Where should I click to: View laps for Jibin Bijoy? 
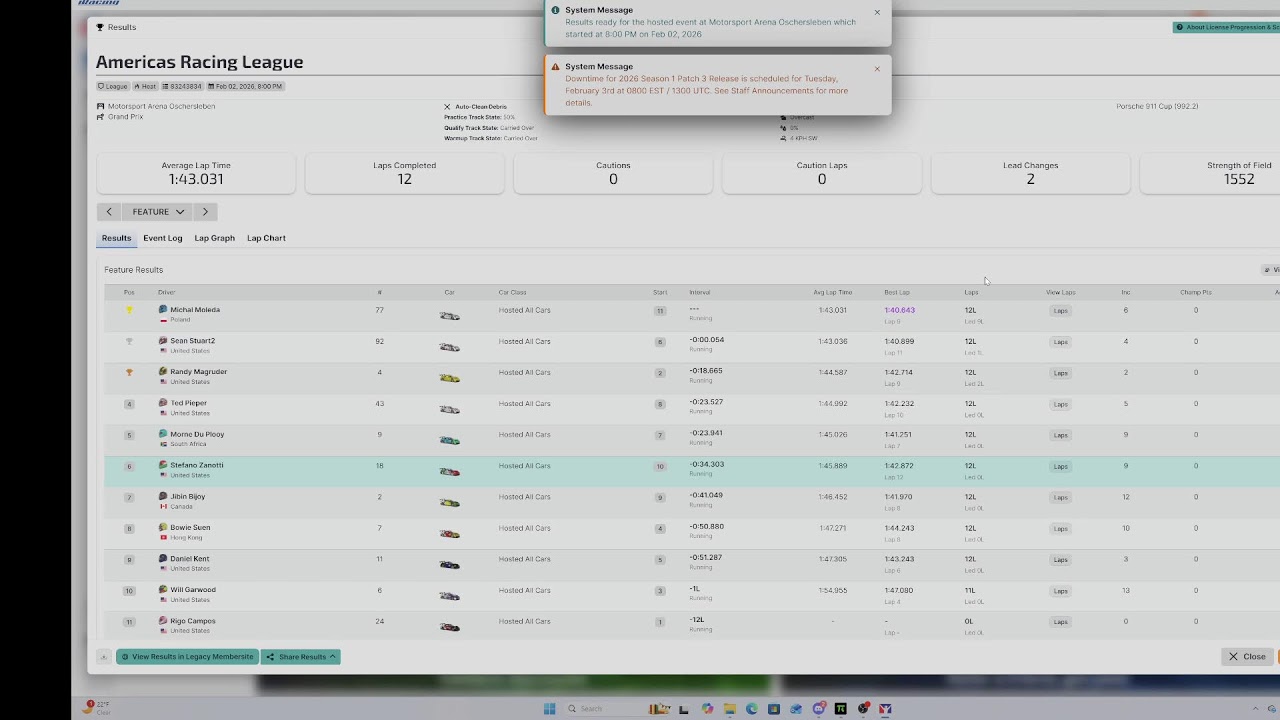1061,497
